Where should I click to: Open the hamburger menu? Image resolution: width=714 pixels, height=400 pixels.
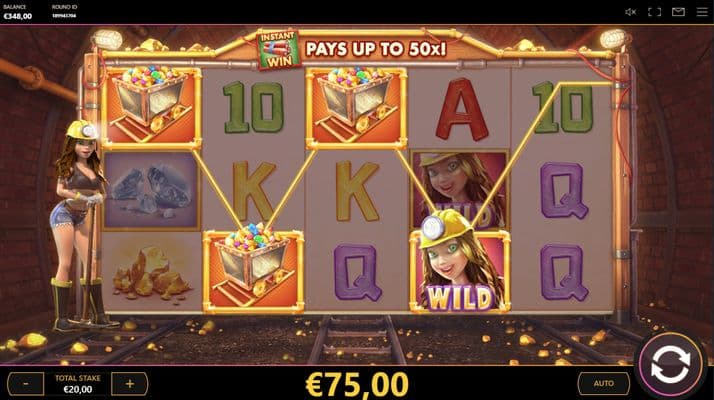point(702,12)
